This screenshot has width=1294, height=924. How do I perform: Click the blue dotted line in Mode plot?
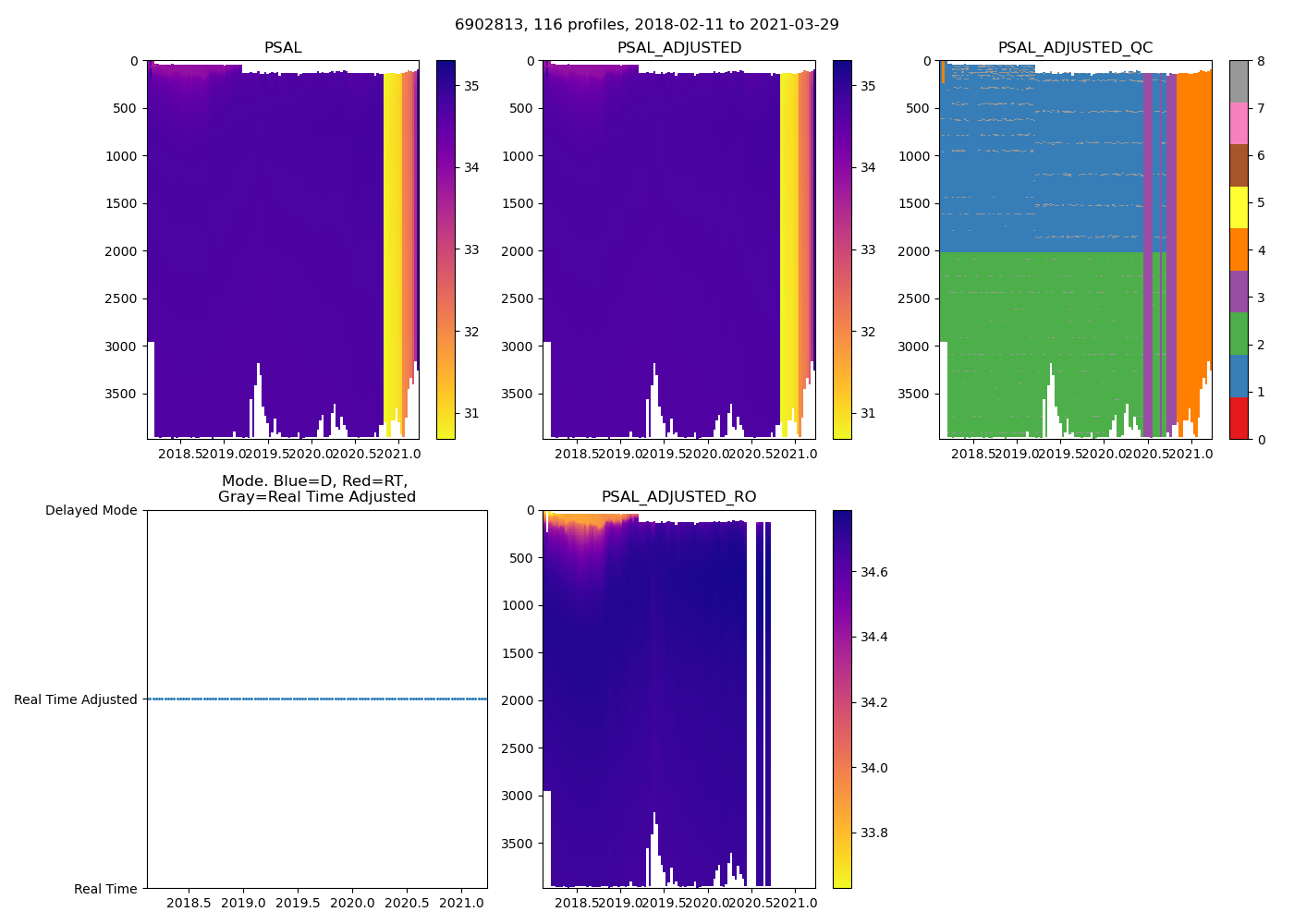pos(316,699)
